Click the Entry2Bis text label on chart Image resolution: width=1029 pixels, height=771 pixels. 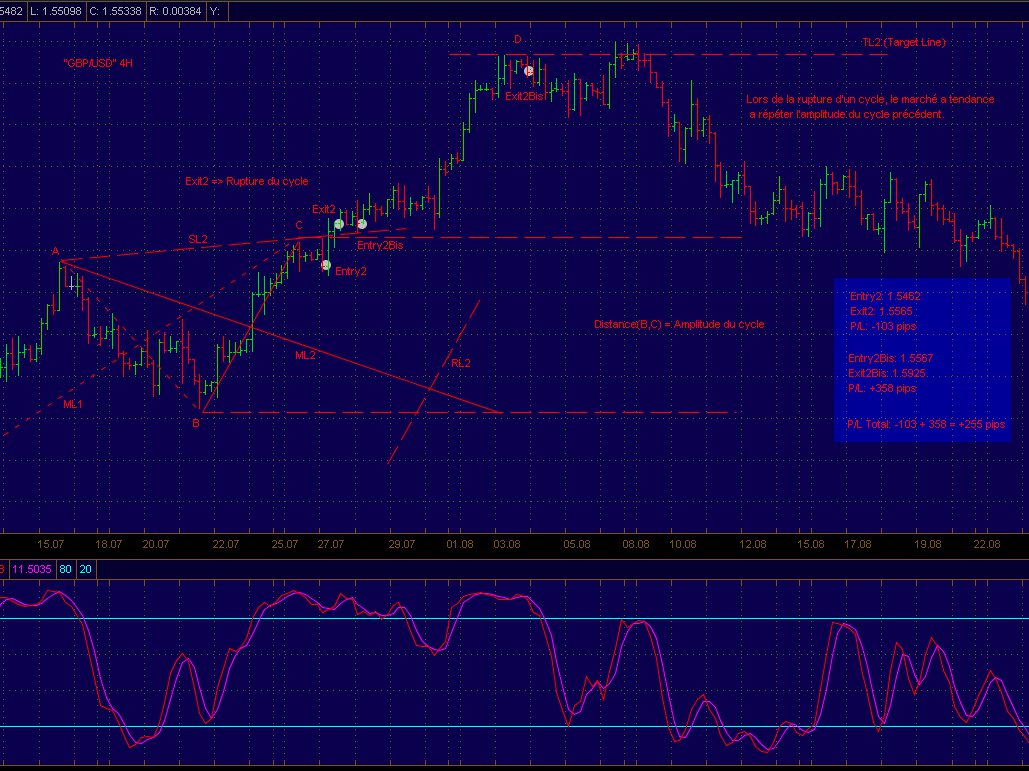coord(380,245)
